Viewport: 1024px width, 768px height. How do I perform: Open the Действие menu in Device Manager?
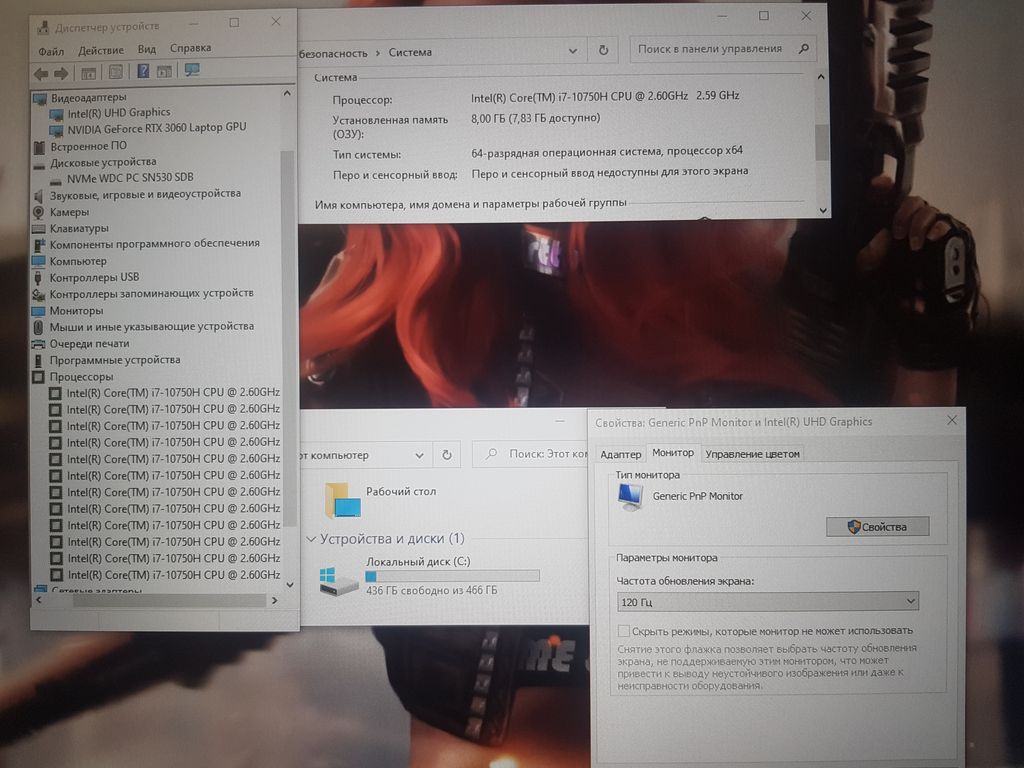click(x=100, y=50)
